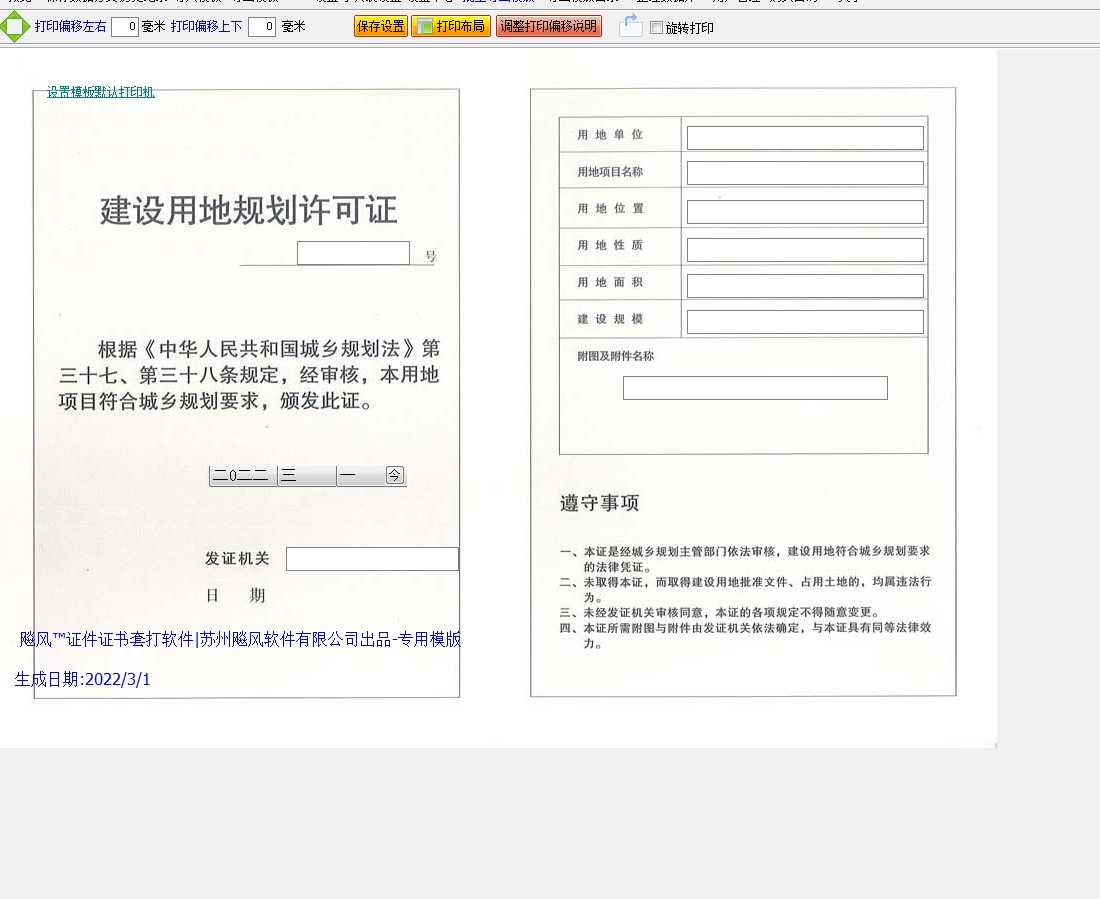Select the 用地面积 input field
1100x899 pixels.
pos(805,286)
